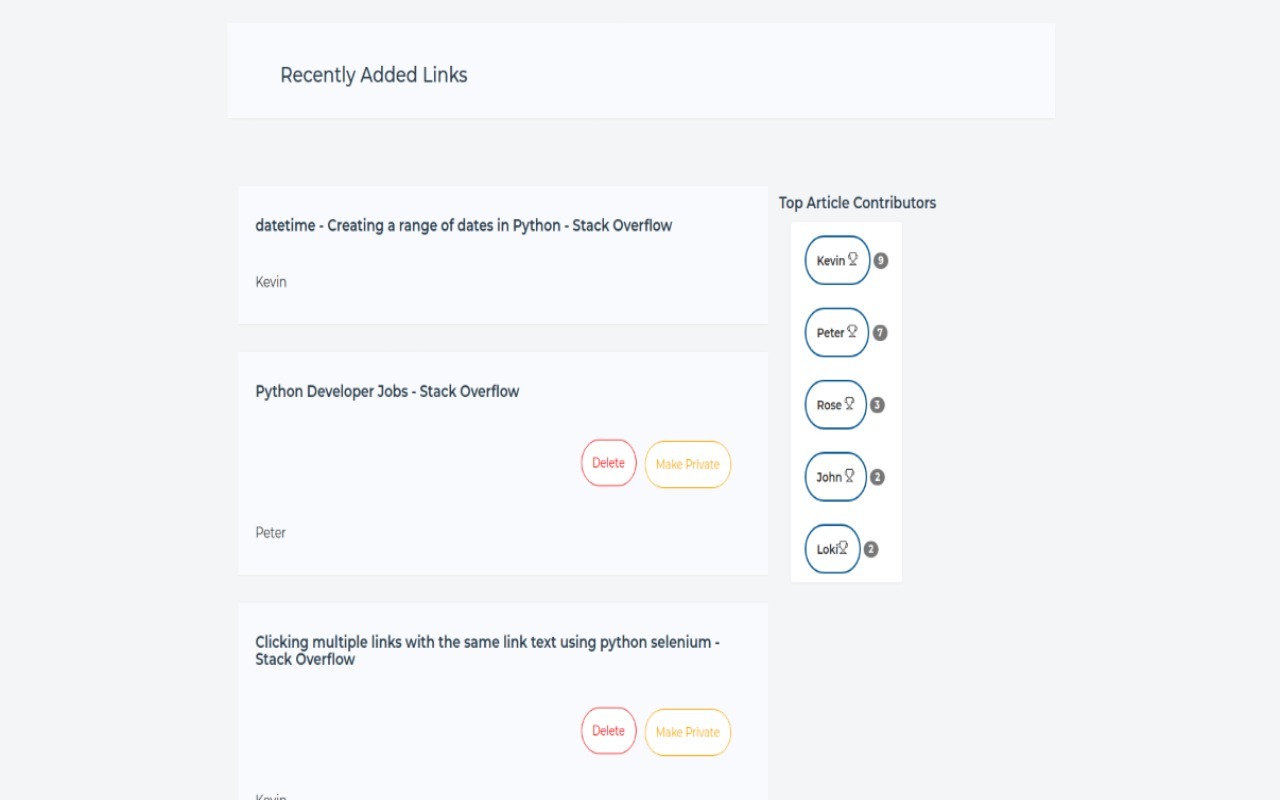The width and height of the screenshot is (1280, 800).
Task: Select the John contributor pill
Action: (835, 477)
